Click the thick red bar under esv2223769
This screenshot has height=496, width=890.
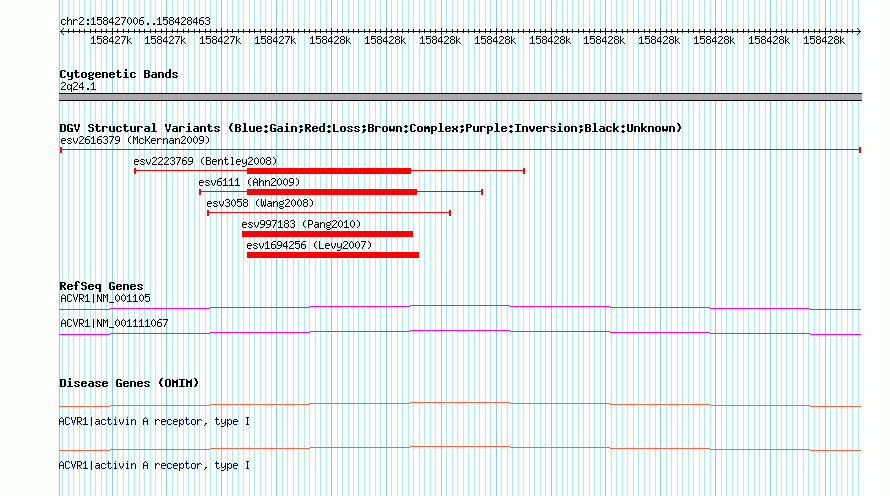coord(329,171)
